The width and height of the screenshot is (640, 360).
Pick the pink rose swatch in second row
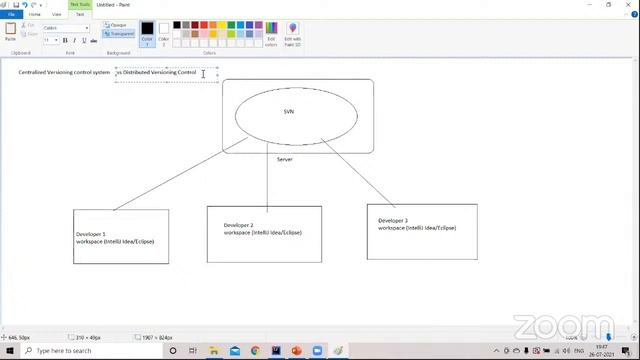204,34
